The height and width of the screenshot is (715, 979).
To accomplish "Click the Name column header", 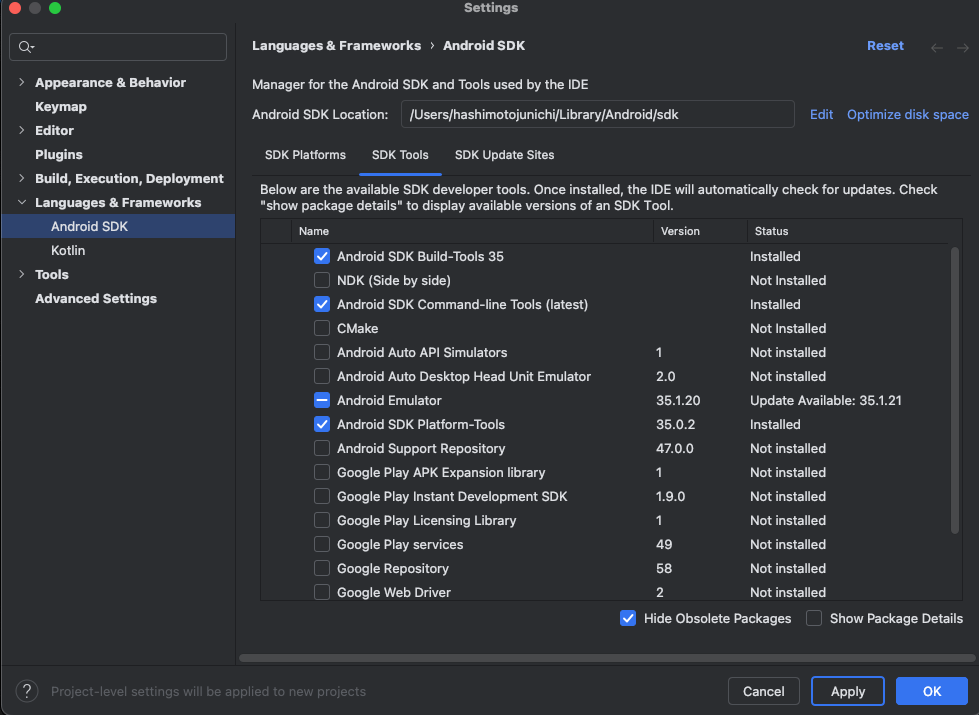I will (x=472, y=231).
